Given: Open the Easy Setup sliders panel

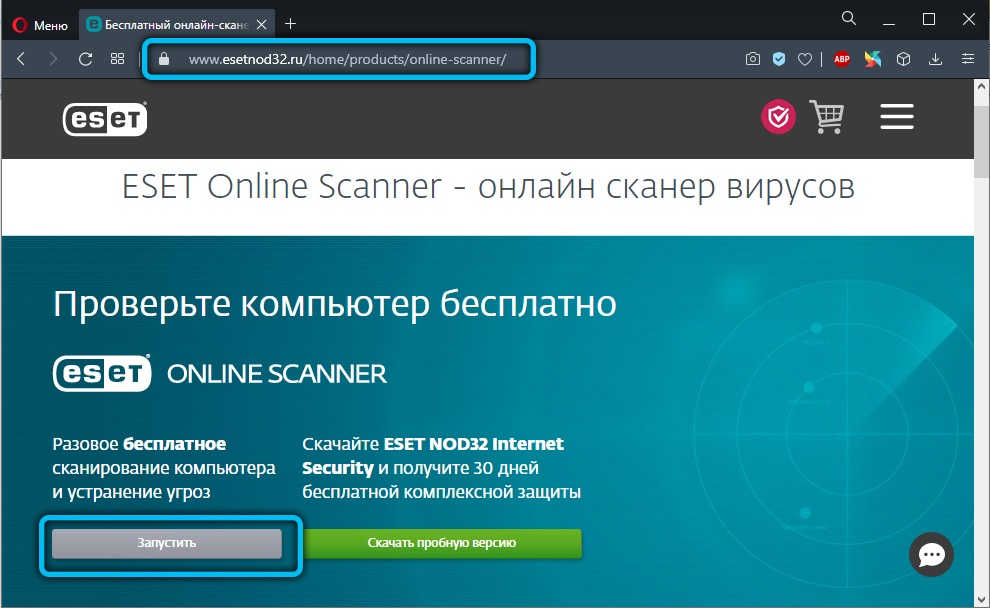Looking at the screenshot, I should click(967, 60).
